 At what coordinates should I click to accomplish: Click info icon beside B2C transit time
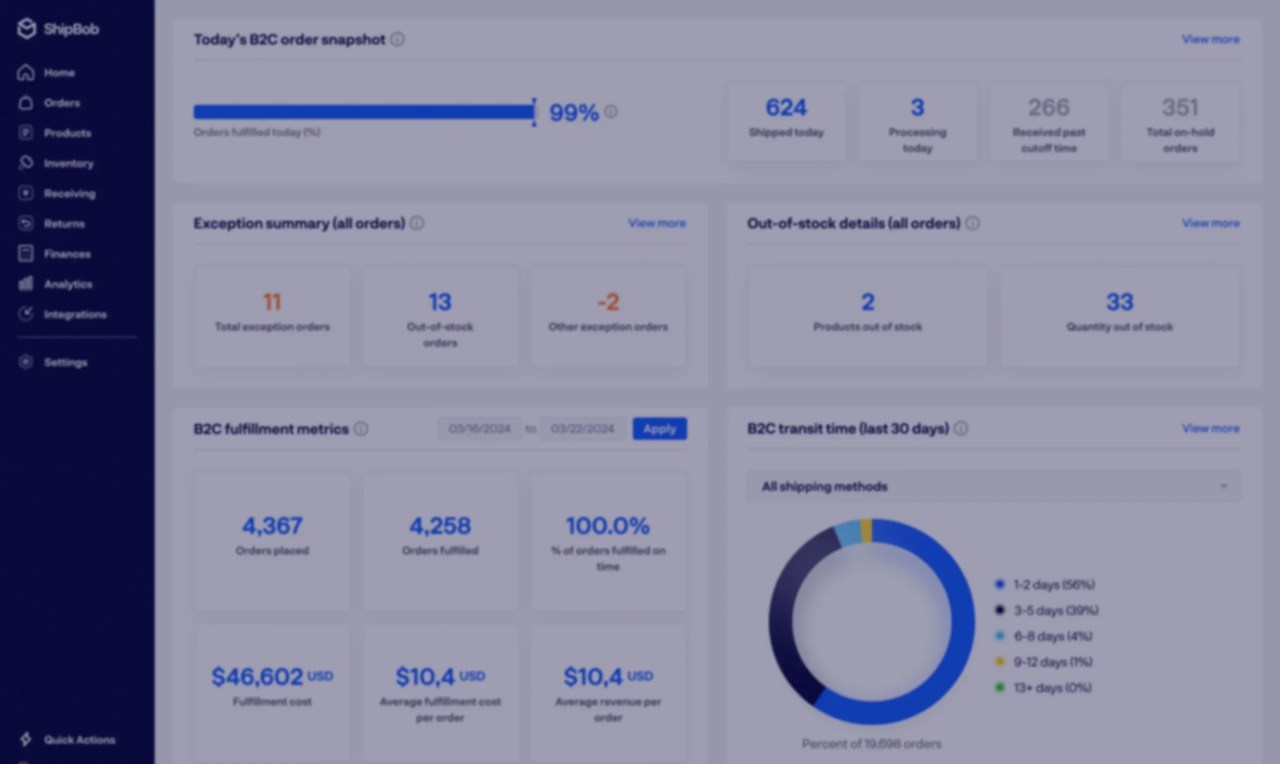tap(961, 428)
